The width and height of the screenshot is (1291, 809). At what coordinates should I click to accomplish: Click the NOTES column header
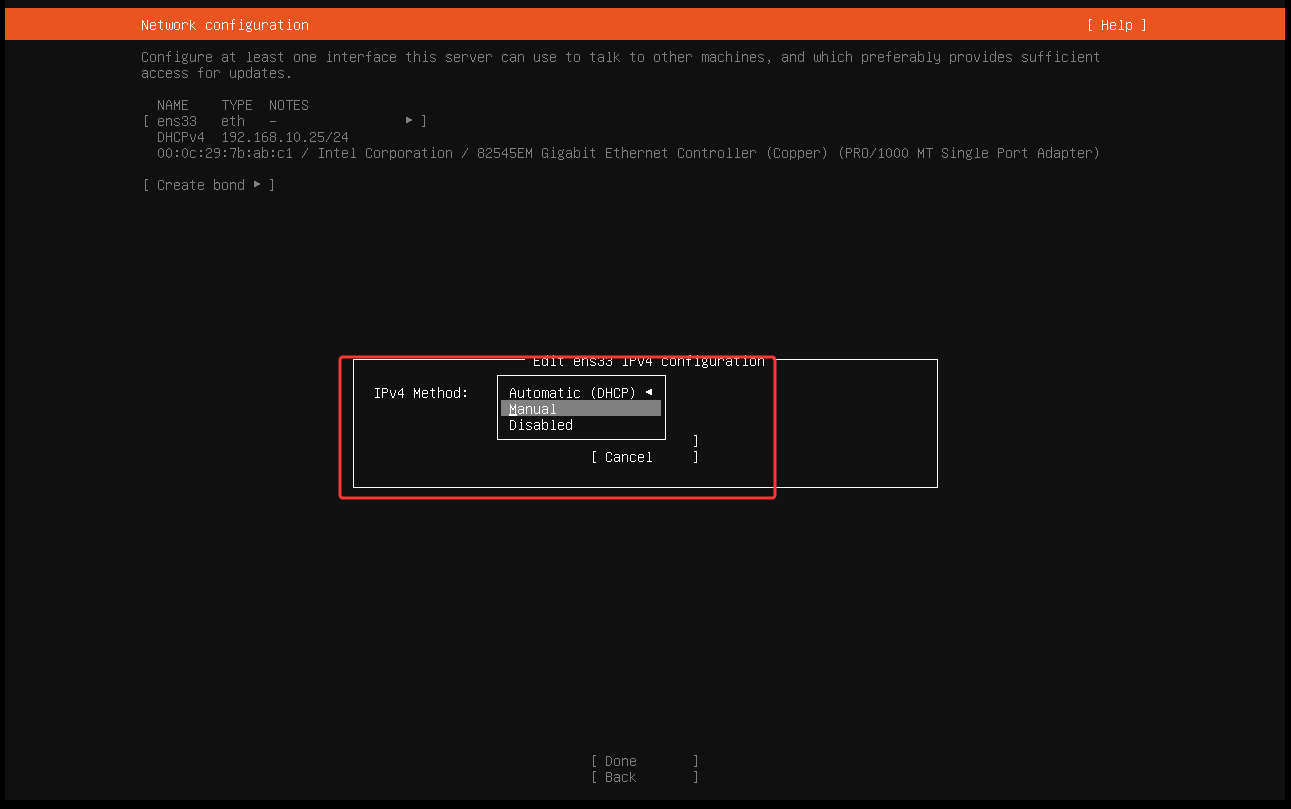[x=289, y=105]
